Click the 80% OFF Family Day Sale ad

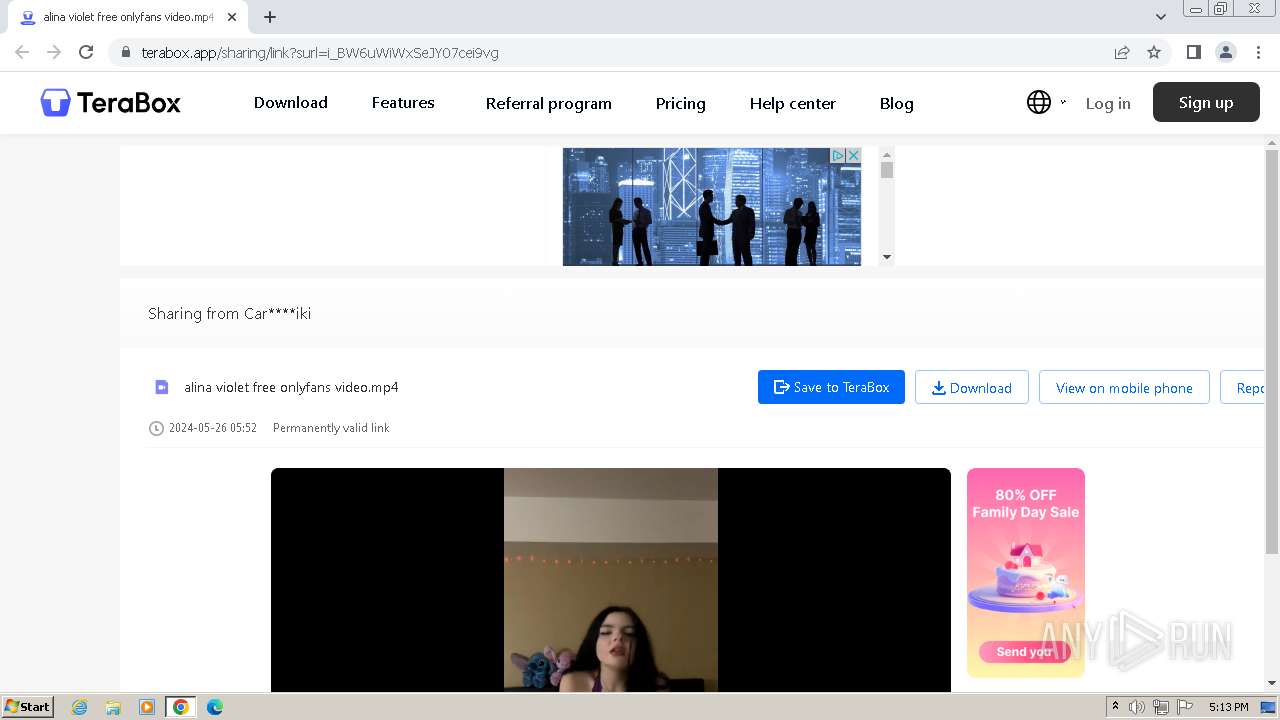[x=1025, y=572]
